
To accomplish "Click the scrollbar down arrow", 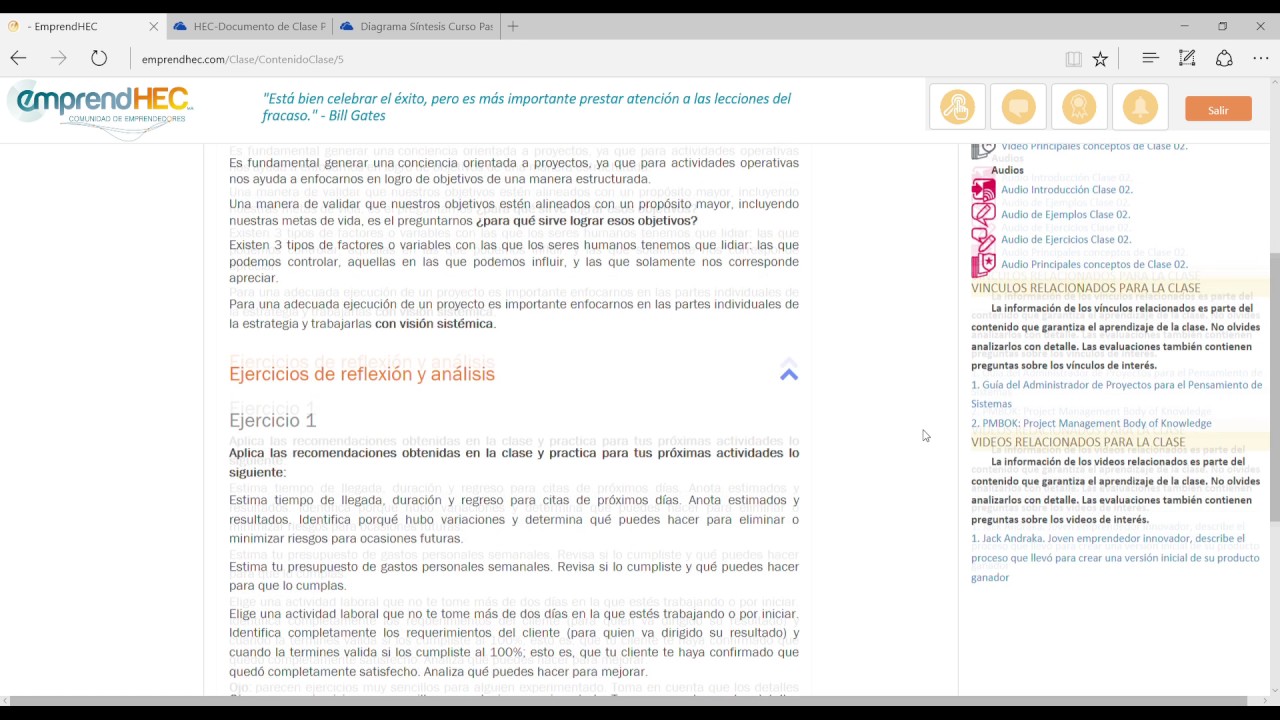I will click(x=1274, y=690).
